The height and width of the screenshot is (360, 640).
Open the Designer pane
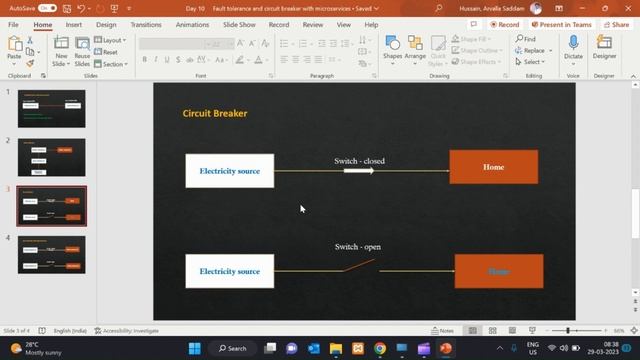click(604, 48)
